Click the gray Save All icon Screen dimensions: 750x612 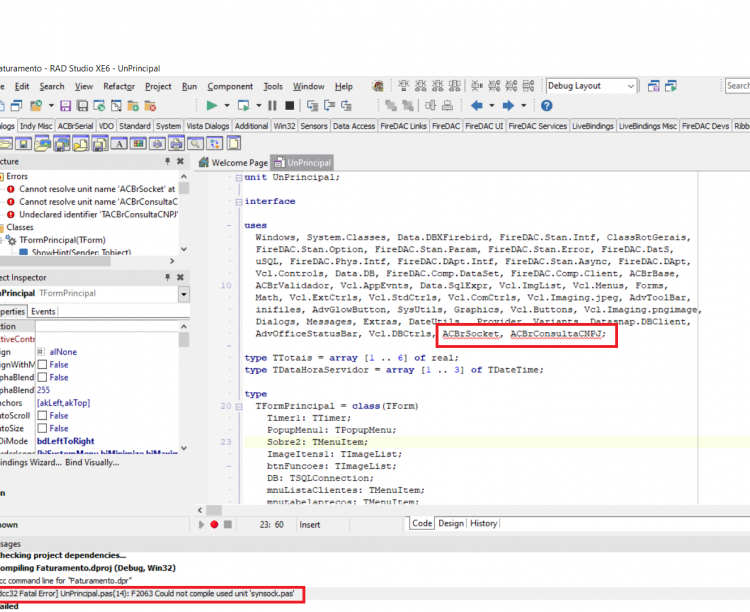(82, 106)
